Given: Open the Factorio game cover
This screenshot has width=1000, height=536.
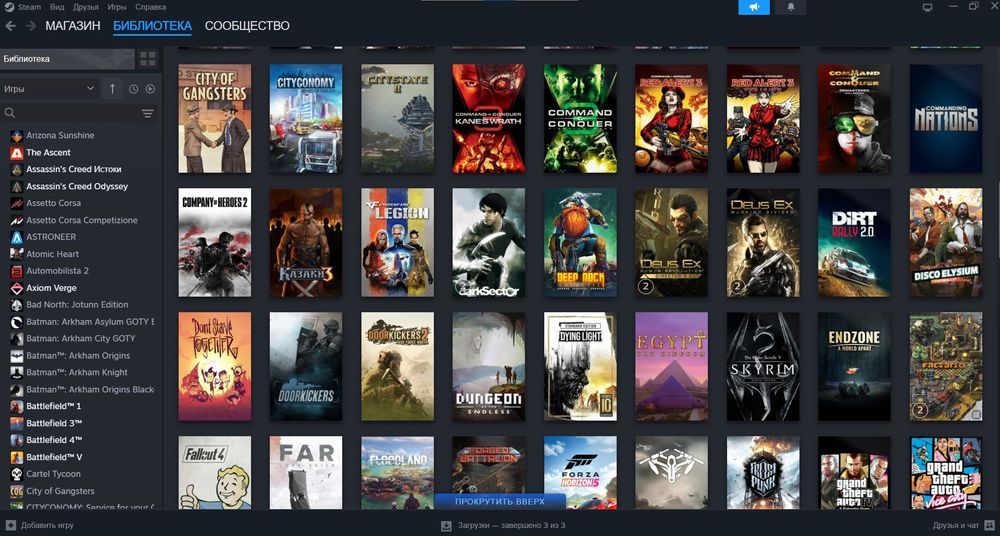Looking at the screenshot, I should (946, 366).
